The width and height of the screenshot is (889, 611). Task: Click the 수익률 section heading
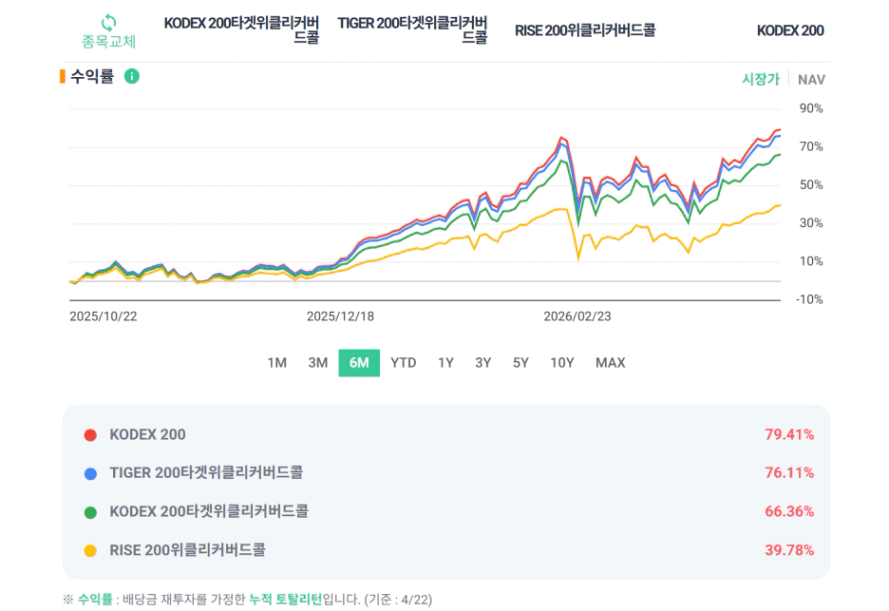pos(92,76)
